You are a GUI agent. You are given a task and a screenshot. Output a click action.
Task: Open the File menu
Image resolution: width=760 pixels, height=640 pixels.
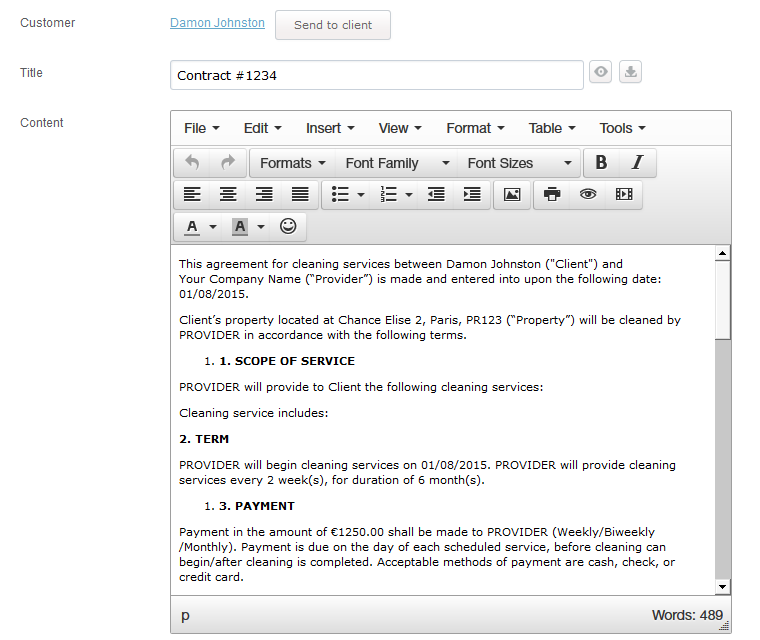click(x=202, y=128)
